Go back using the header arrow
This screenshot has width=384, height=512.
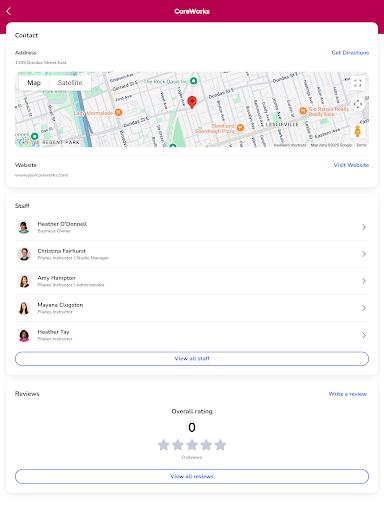(9, 11)
